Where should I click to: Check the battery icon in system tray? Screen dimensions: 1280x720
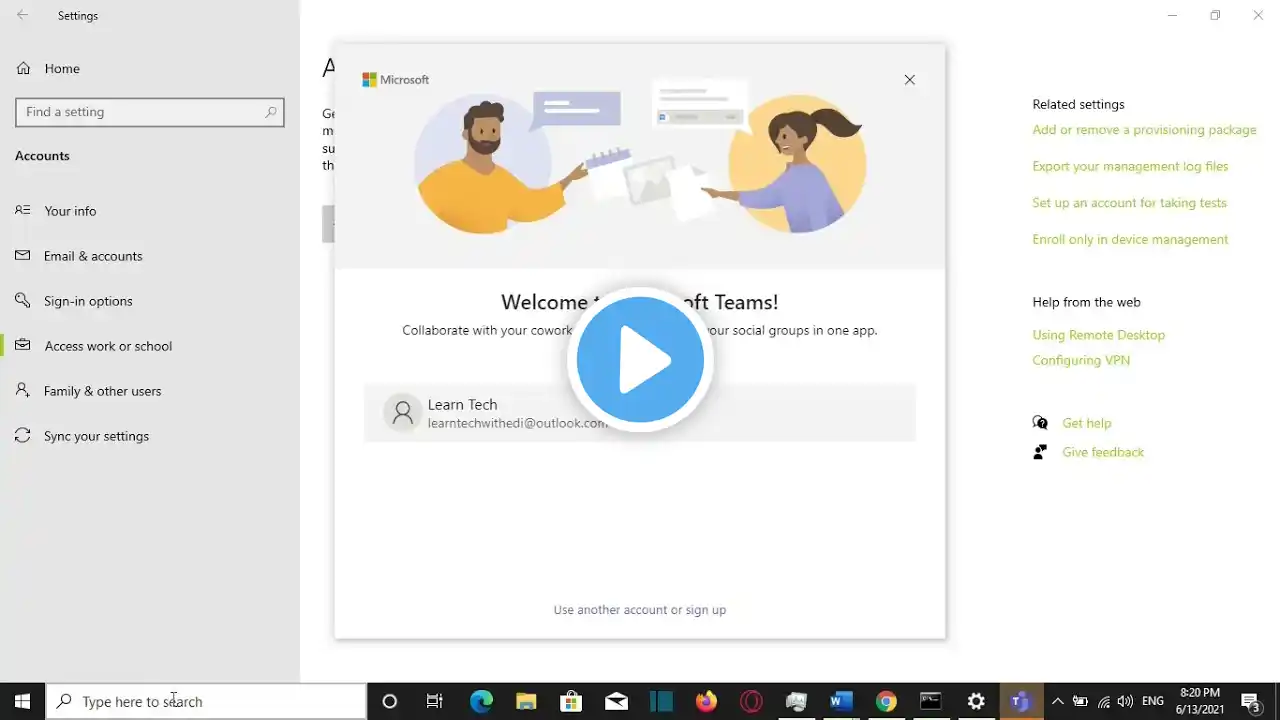click(x=1081, y=701)
